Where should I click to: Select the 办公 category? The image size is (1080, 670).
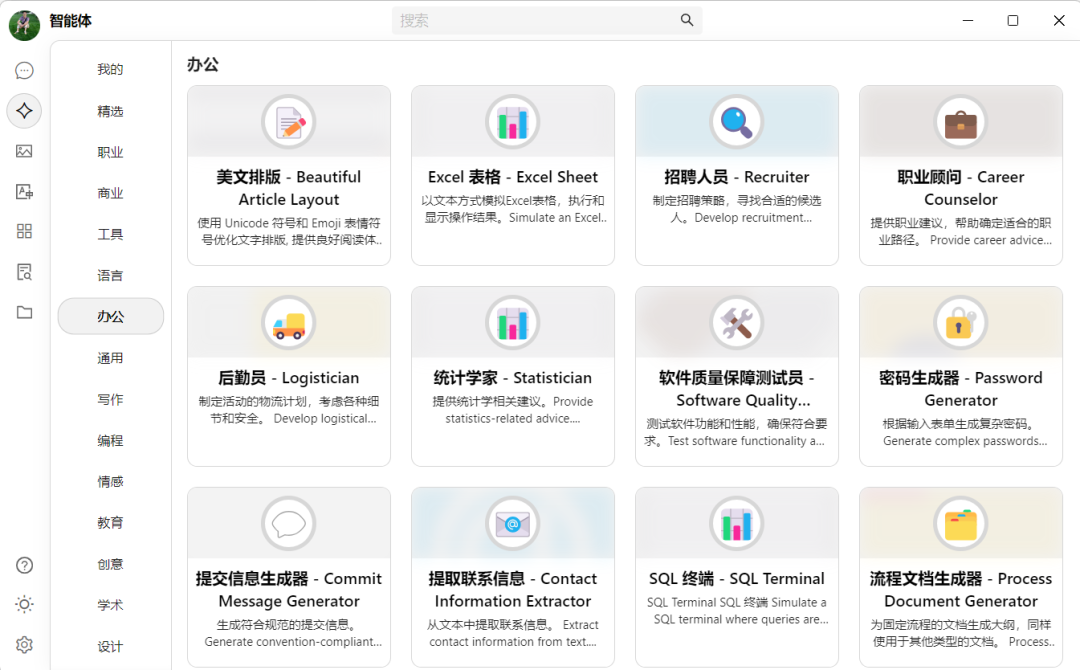[x=110, y=317]
